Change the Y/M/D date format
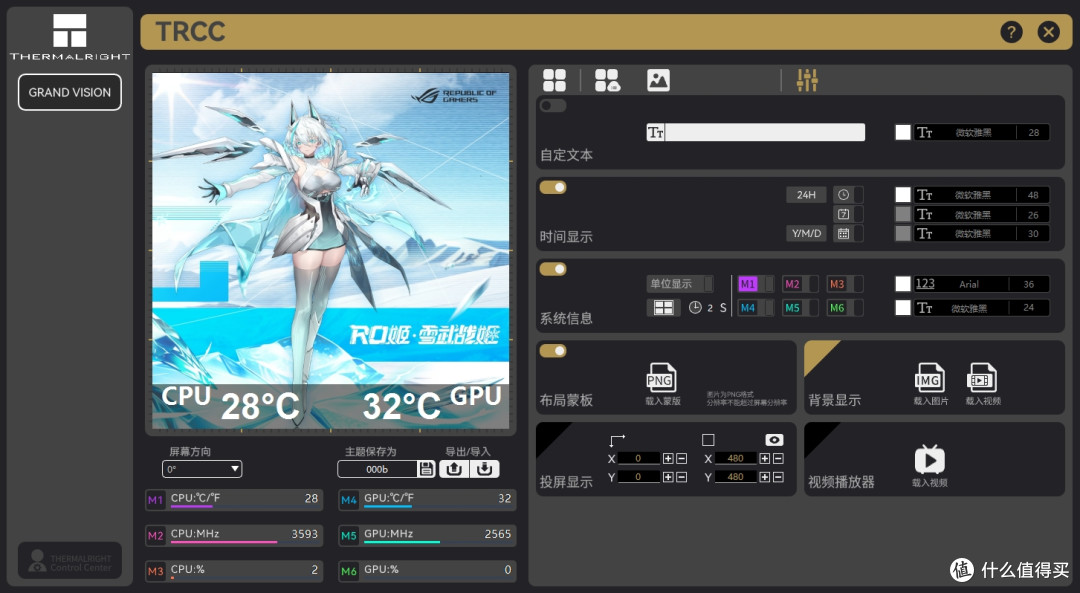1080x593 pixels. 806,233
